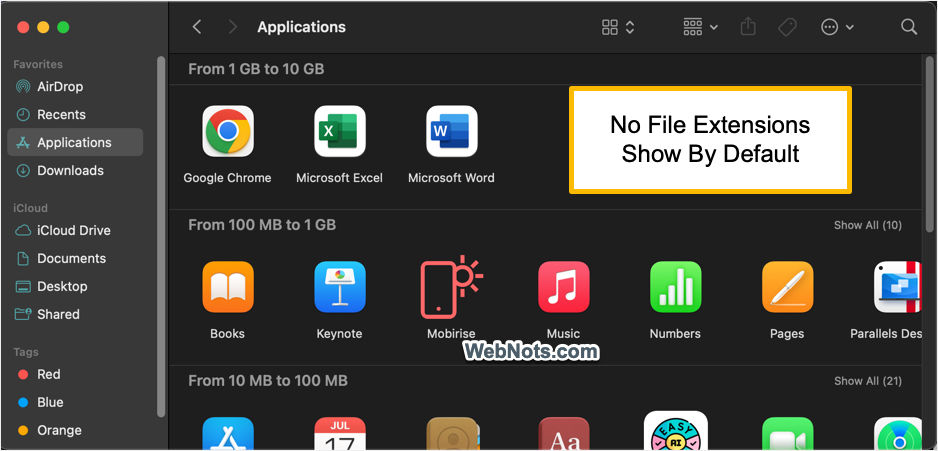The height and width of the screenshot is (451, 938).
Task: Open Shared in the sidebar
Action: click(75, 314)
